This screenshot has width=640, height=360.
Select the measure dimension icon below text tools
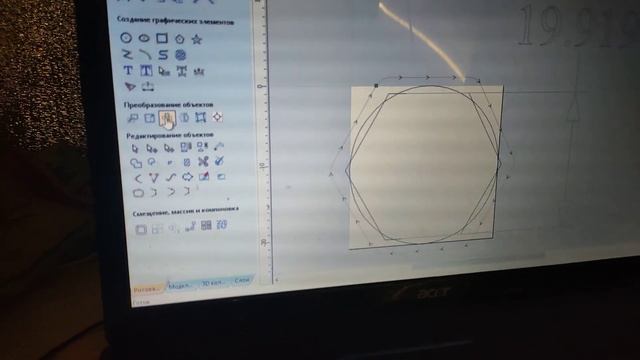click(x=148, y=87)
